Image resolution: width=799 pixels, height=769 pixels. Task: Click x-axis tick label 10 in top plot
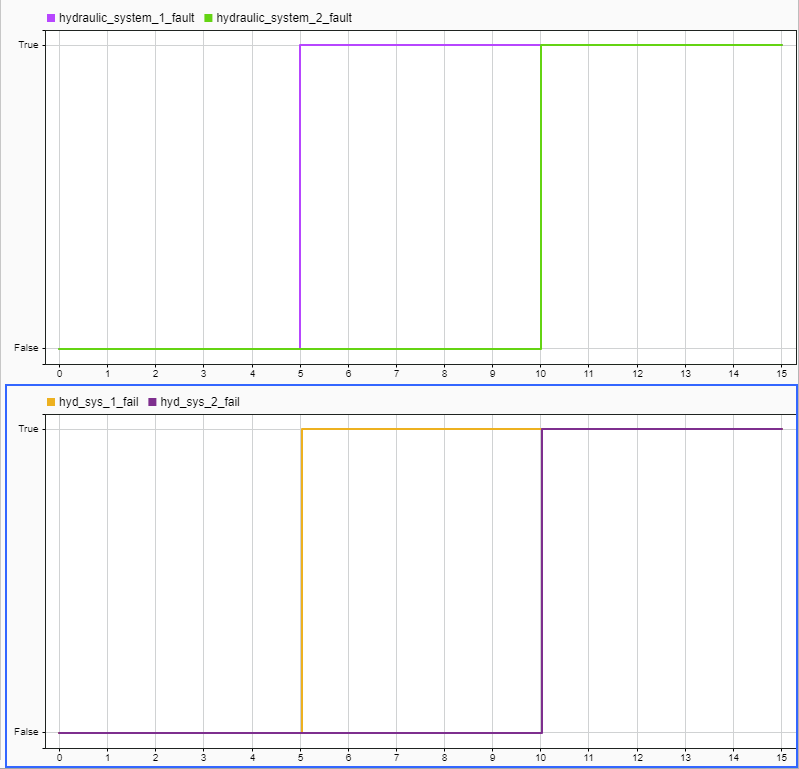click(541, 374)
